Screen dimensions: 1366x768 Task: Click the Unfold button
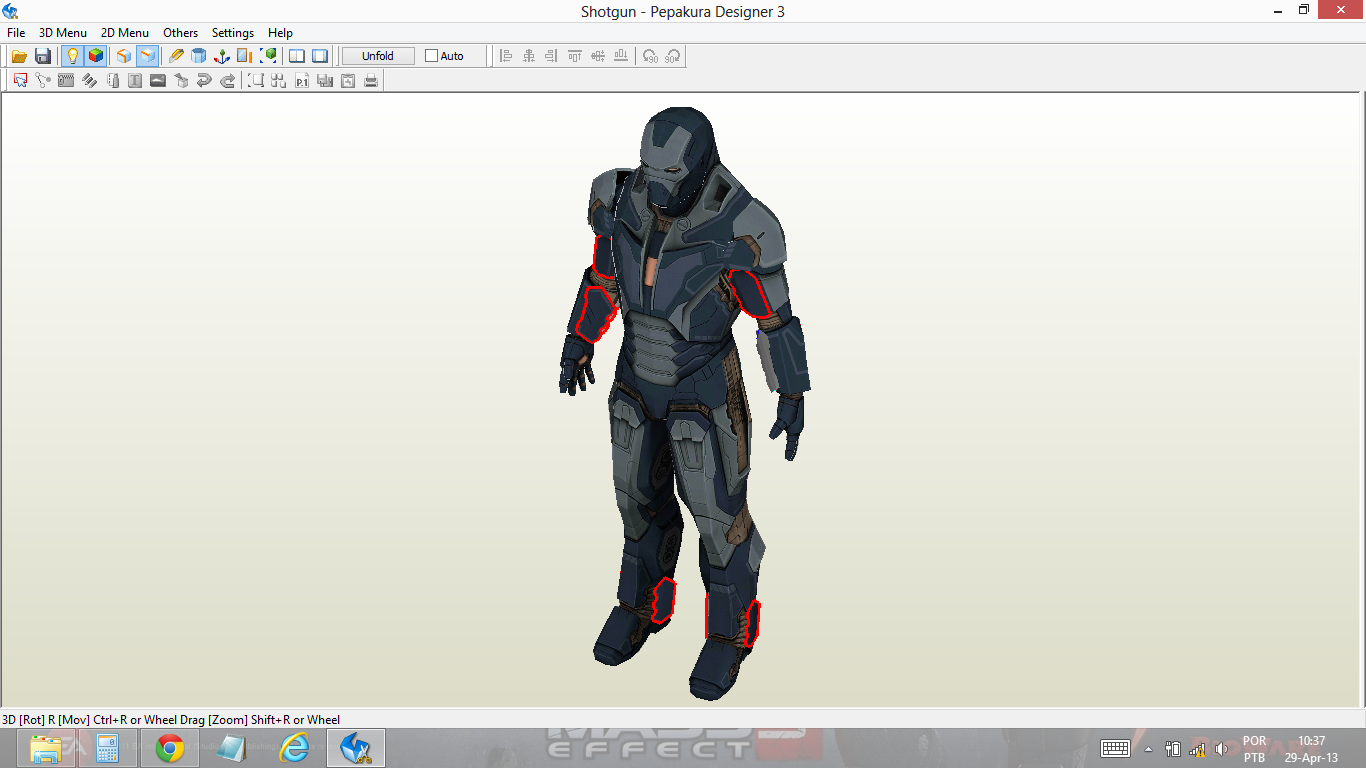[378, 56]
